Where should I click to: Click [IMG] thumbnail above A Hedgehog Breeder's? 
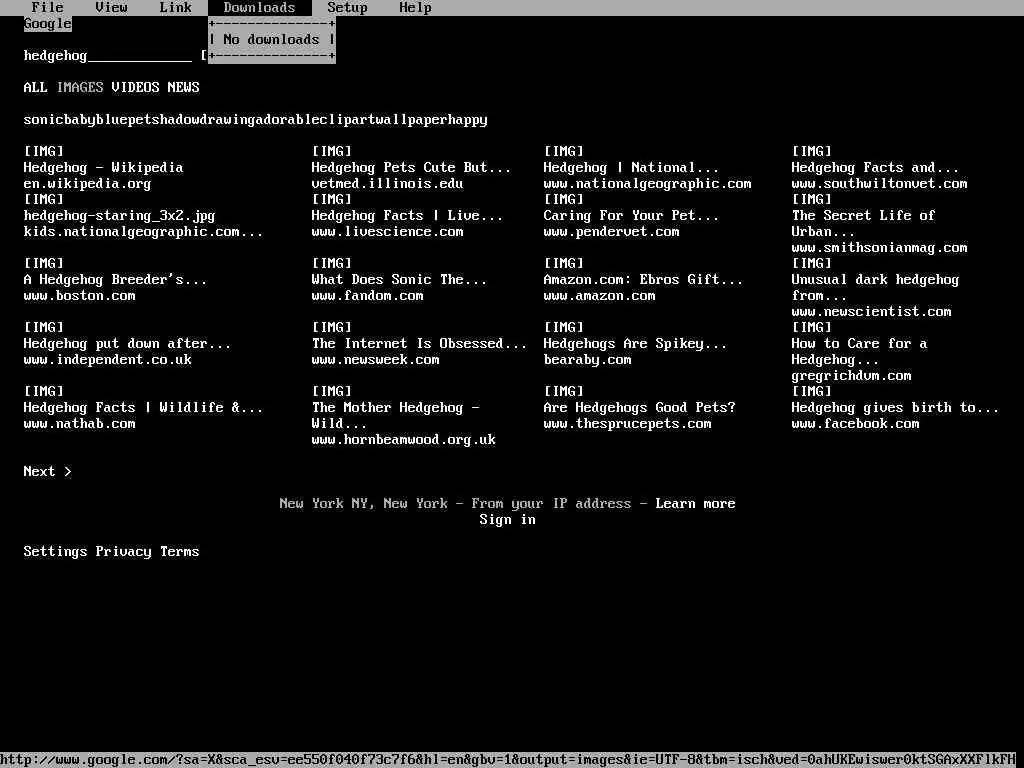point(44,264)
